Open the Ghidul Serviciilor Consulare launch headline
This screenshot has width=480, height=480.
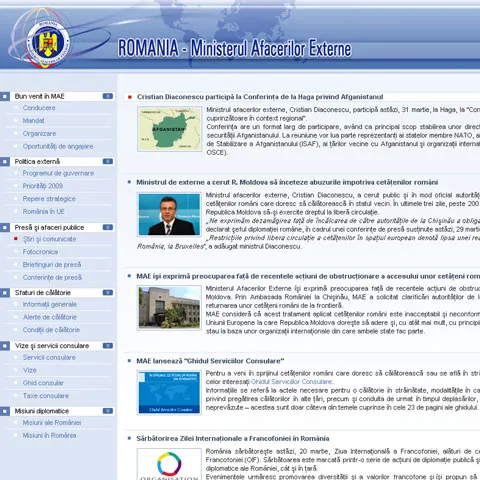pyautogui.click(x=210, y=361)
